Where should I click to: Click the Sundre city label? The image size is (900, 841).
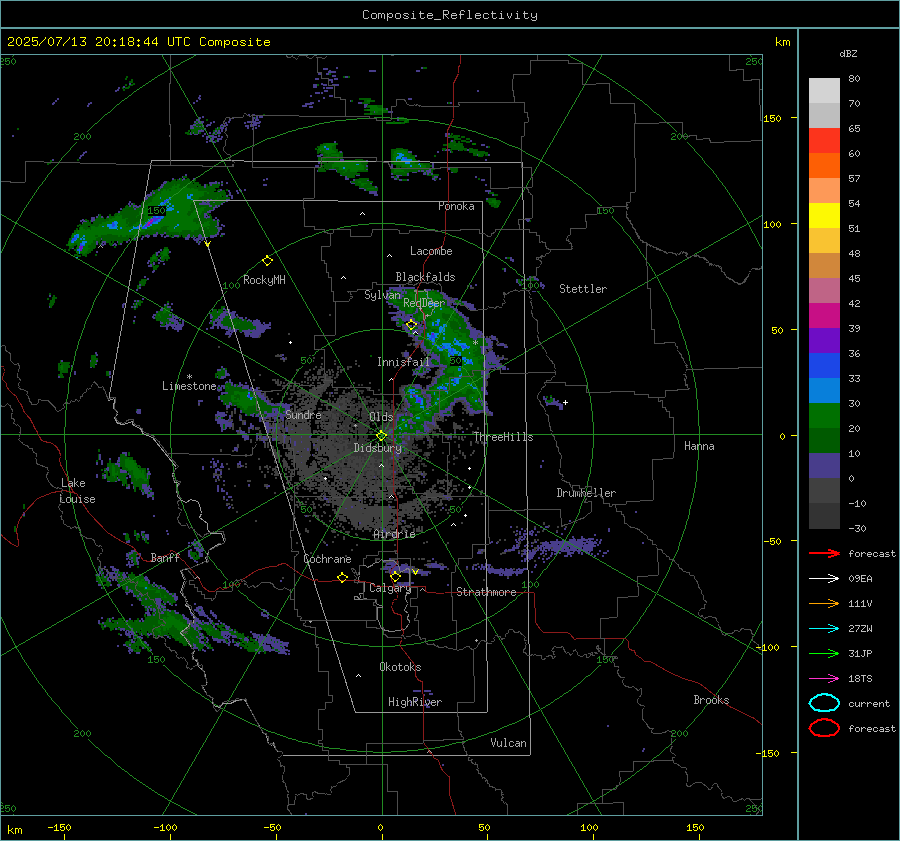point(303,414)
